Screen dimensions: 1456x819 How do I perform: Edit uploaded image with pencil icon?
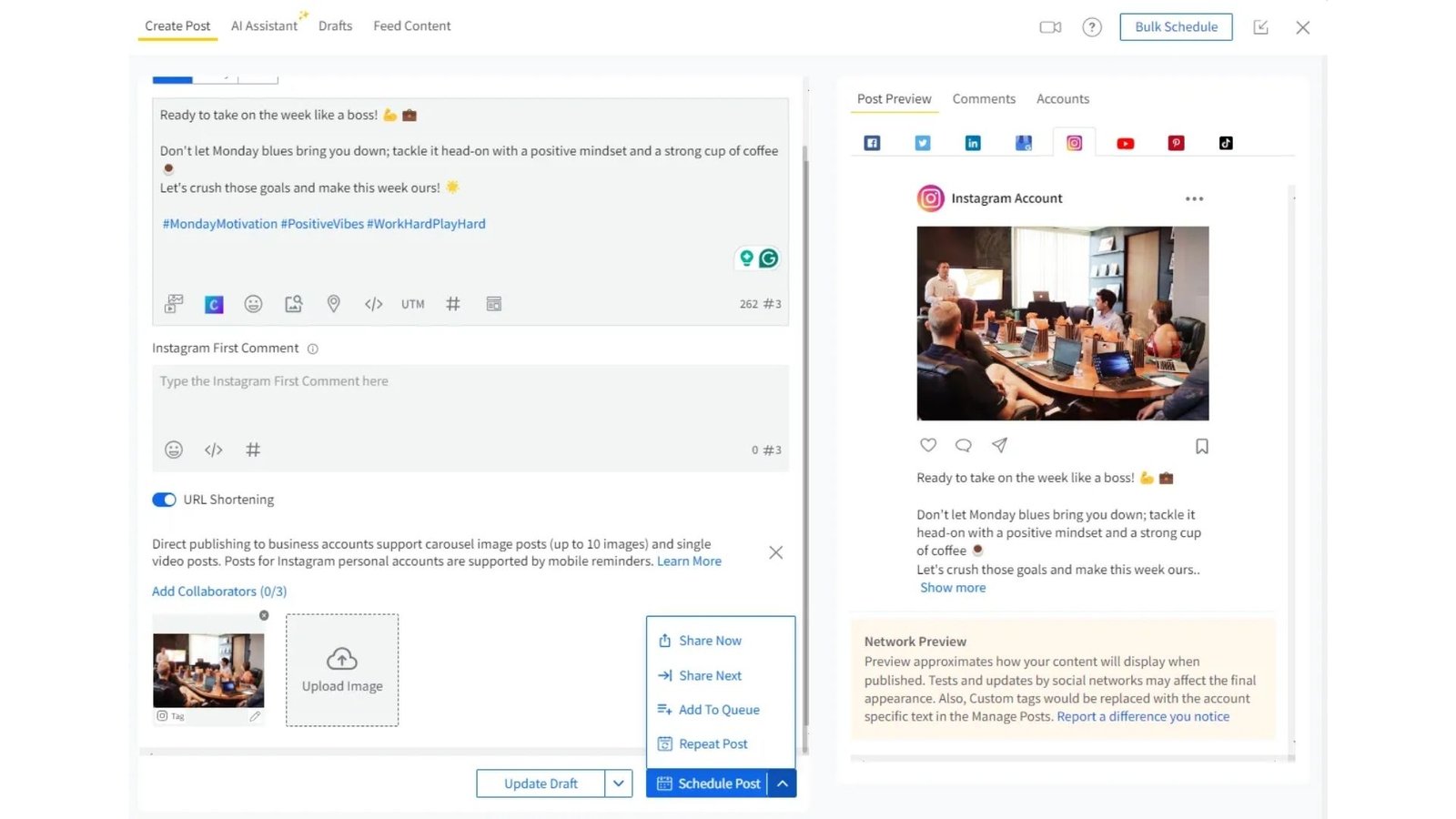pyautogui.click(x=255, y=716)
